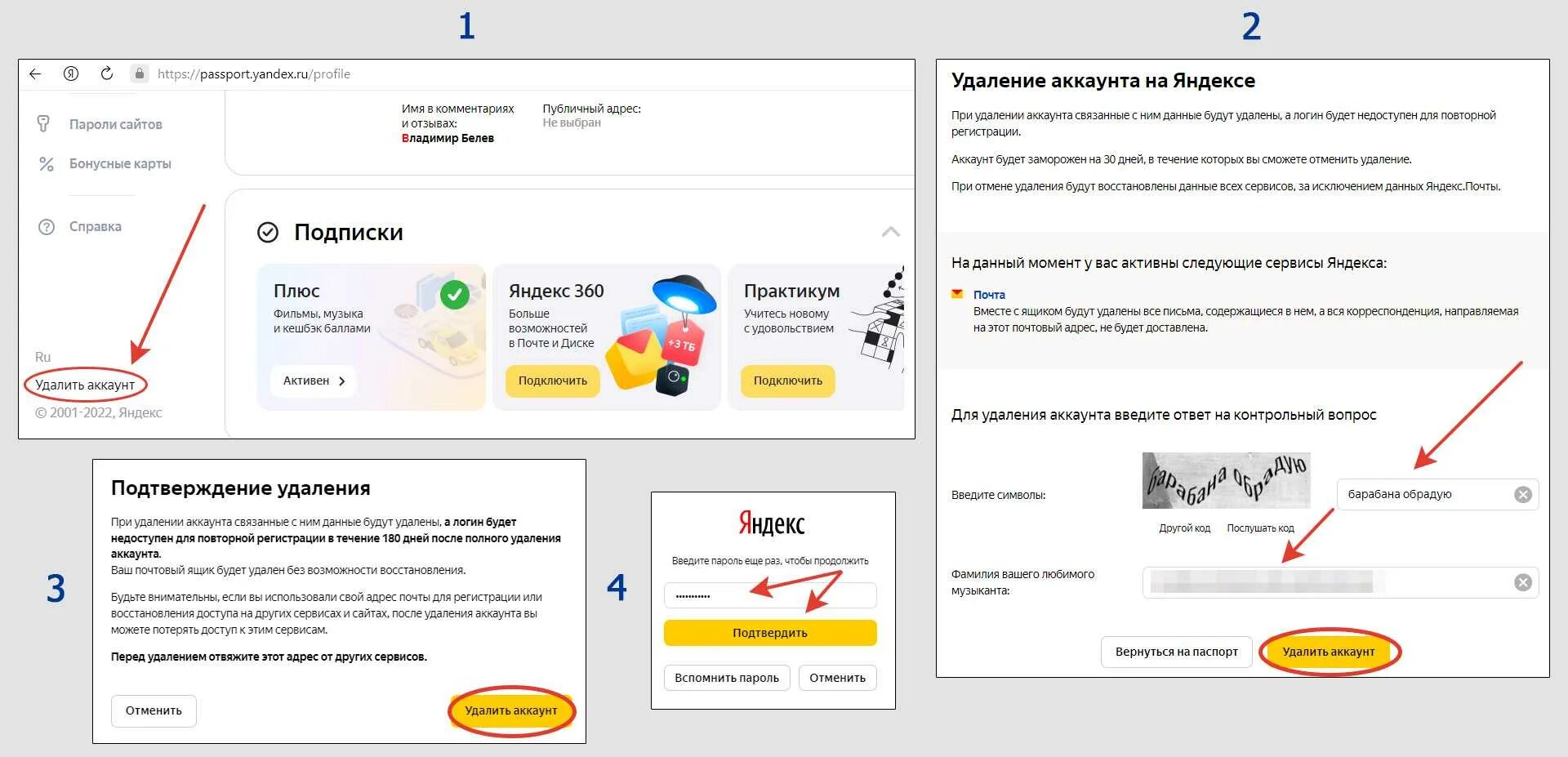
Task: Click Отменить in deletion confirmation dialog
Action: tap(154, 710)
